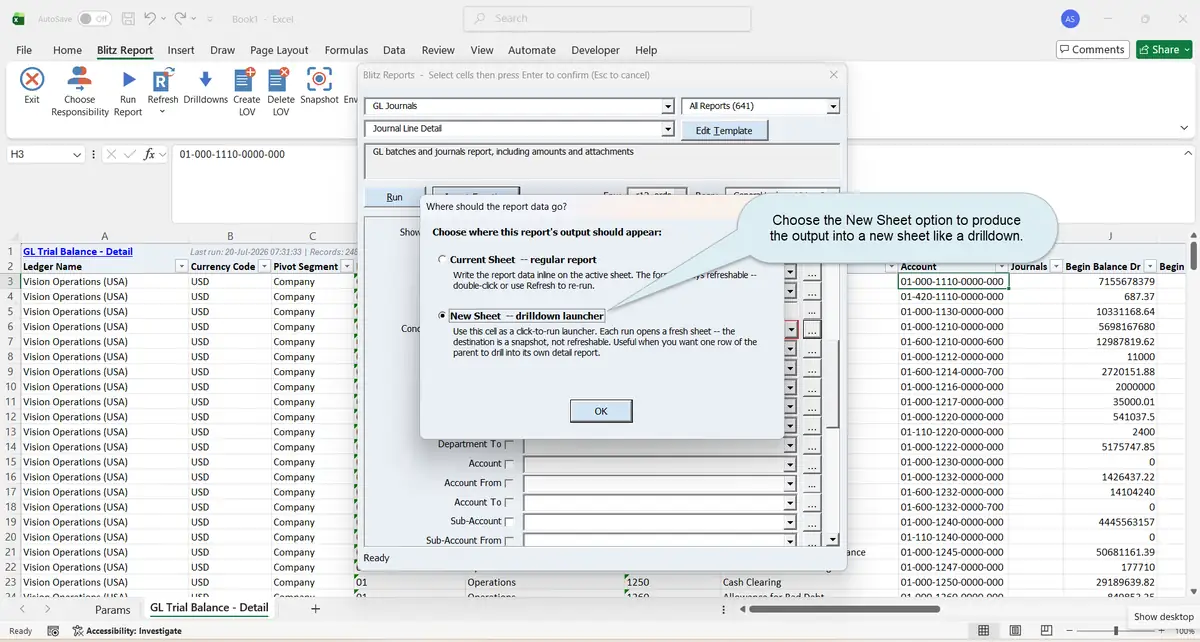Viewport: 1200px width, 642px height.
Task: Click the ellipsis button beside Account field
Action: (x=812, y=464)
